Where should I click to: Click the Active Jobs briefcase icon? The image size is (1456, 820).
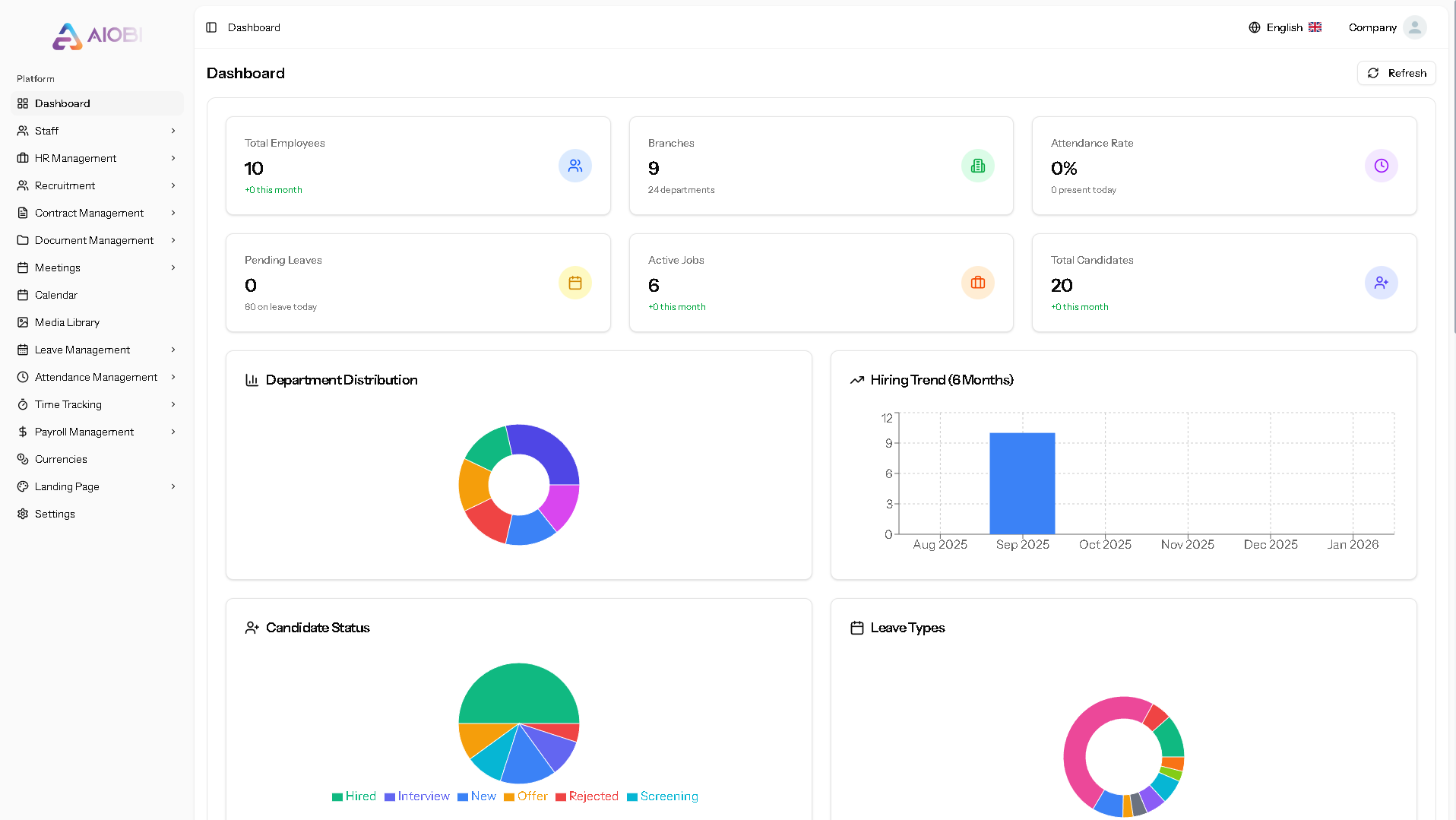coord(977,283)
